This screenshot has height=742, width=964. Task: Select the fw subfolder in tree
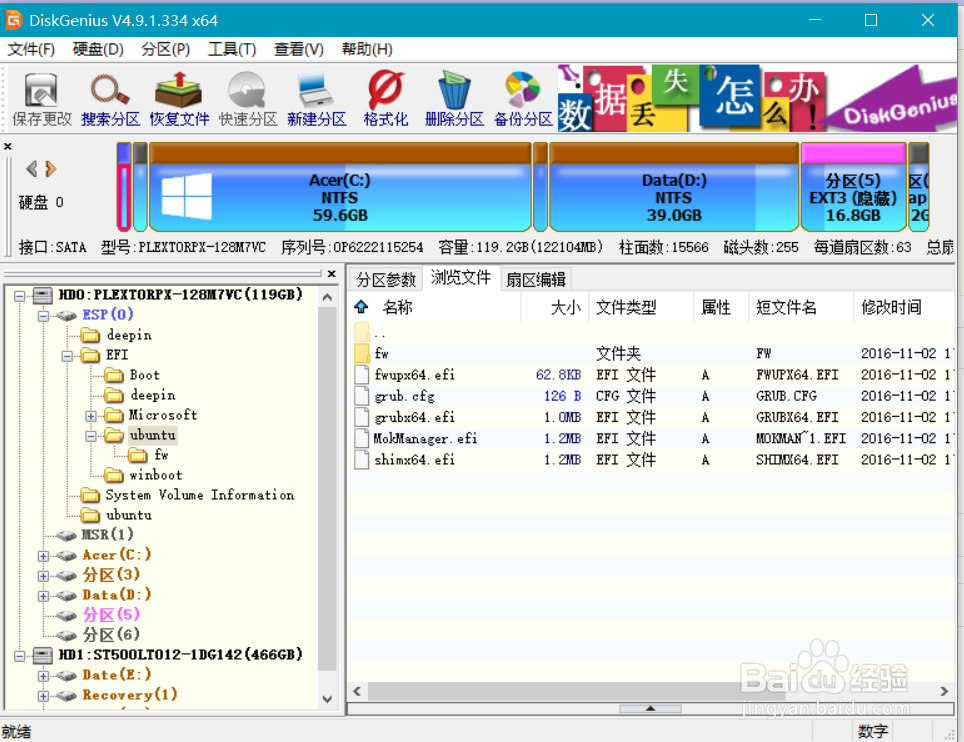161,455
